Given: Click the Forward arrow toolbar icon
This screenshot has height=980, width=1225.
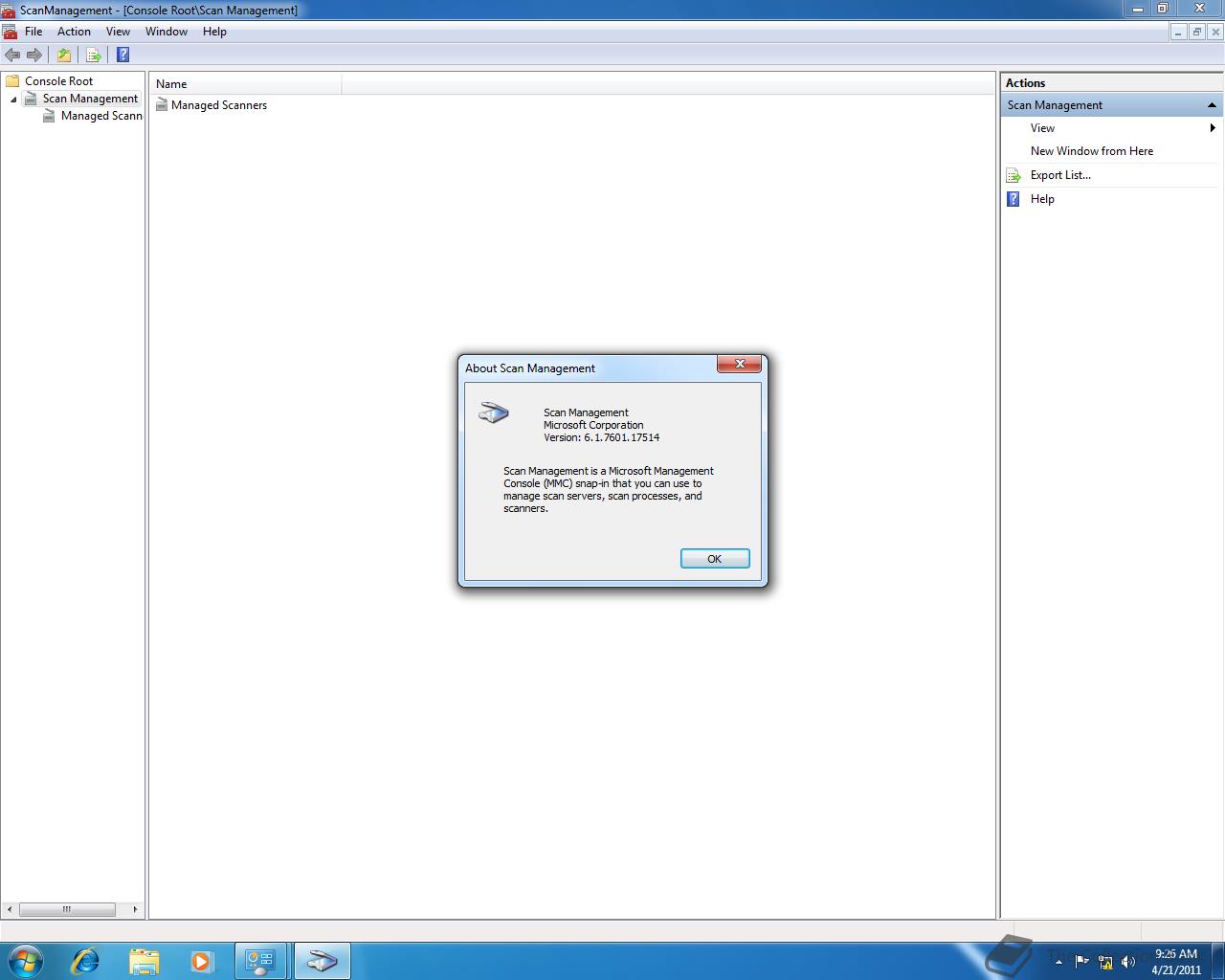Looking at the screenshot, I should click(34, 55).
